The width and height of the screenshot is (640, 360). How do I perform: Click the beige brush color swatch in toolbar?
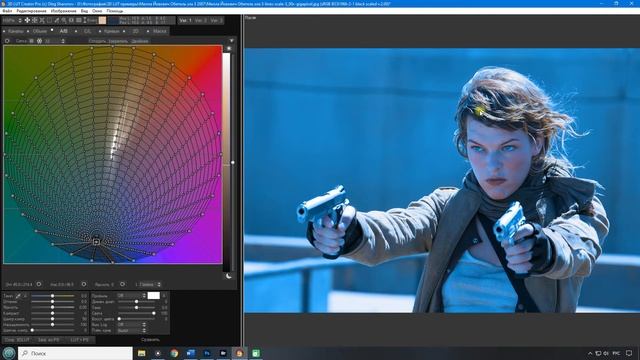102,20
